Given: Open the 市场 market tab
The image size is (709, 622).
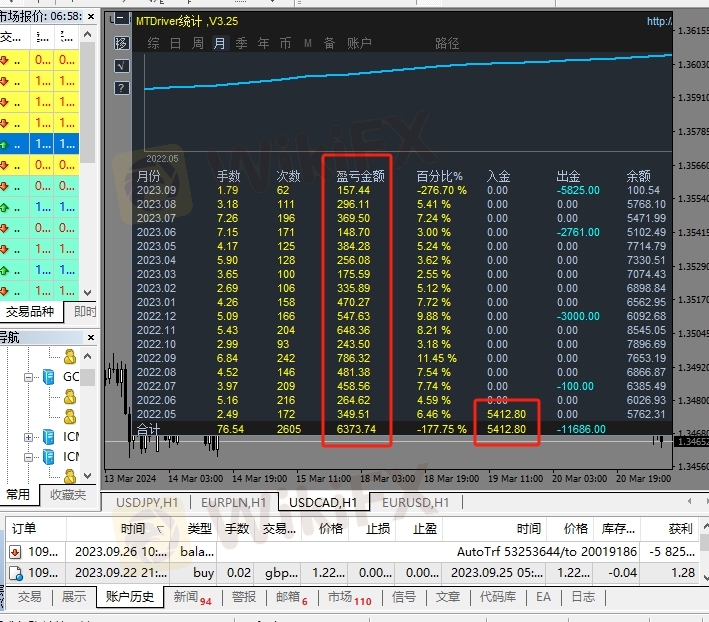Looking at the screenshot, I should [x=350, y=598].
